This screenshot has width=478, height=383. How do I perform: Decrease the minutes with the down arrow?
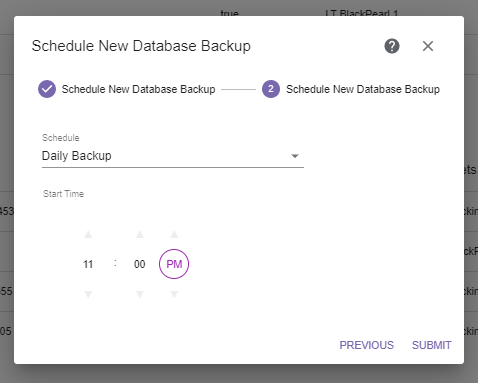(140, 294)
